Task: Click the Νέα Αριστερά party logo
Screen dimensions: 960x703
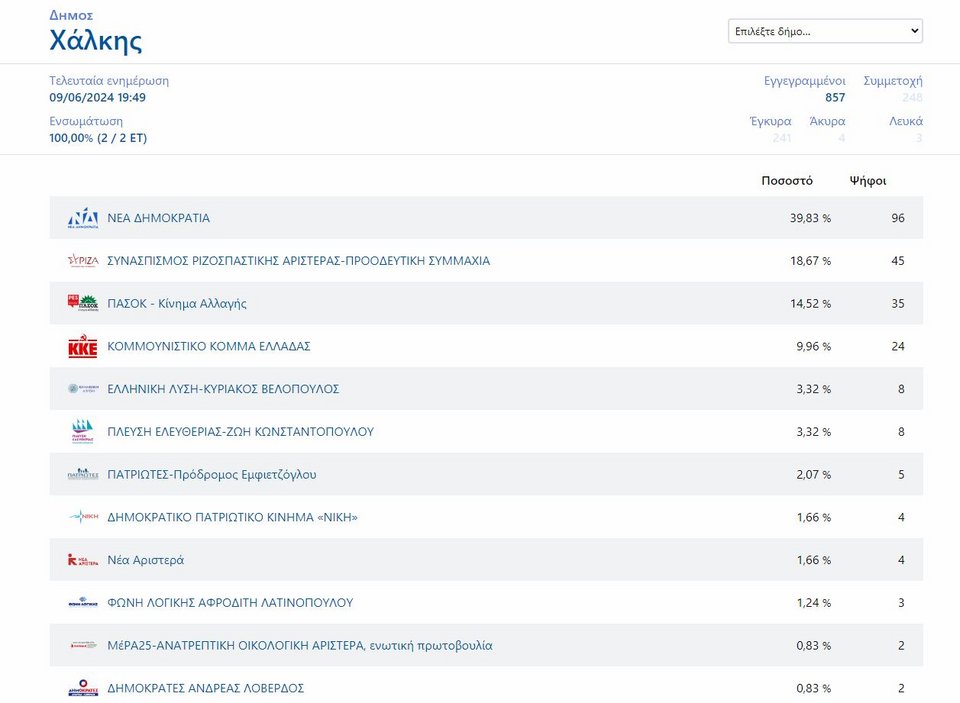Action: pos(83,560)
